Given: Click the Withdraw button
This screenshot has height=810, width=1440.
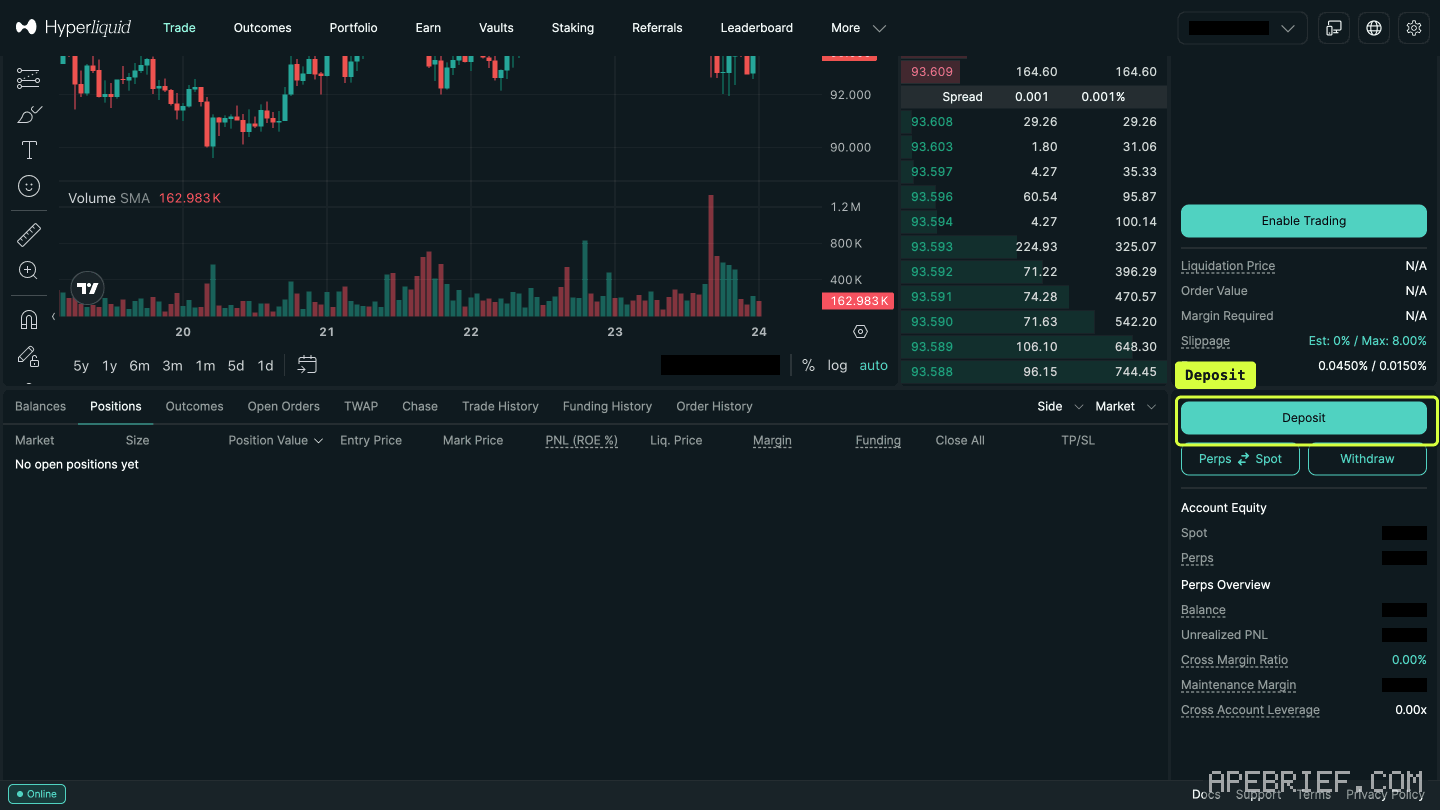Looking at the screenshot, I should (x=1367, y=459).
